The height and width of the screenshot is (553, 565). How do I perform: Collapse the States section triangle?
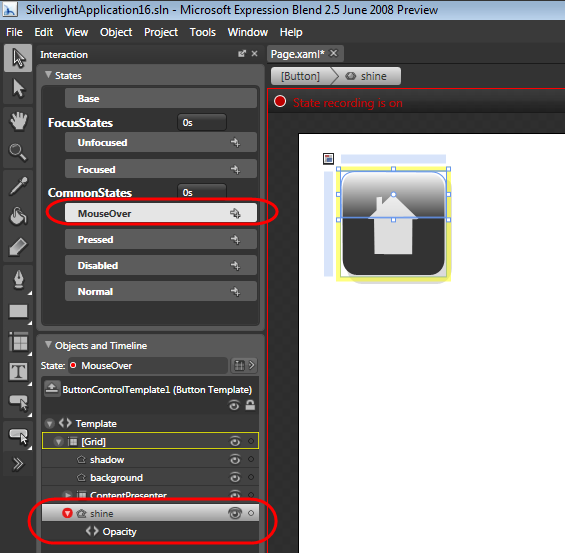coord(48,75)
